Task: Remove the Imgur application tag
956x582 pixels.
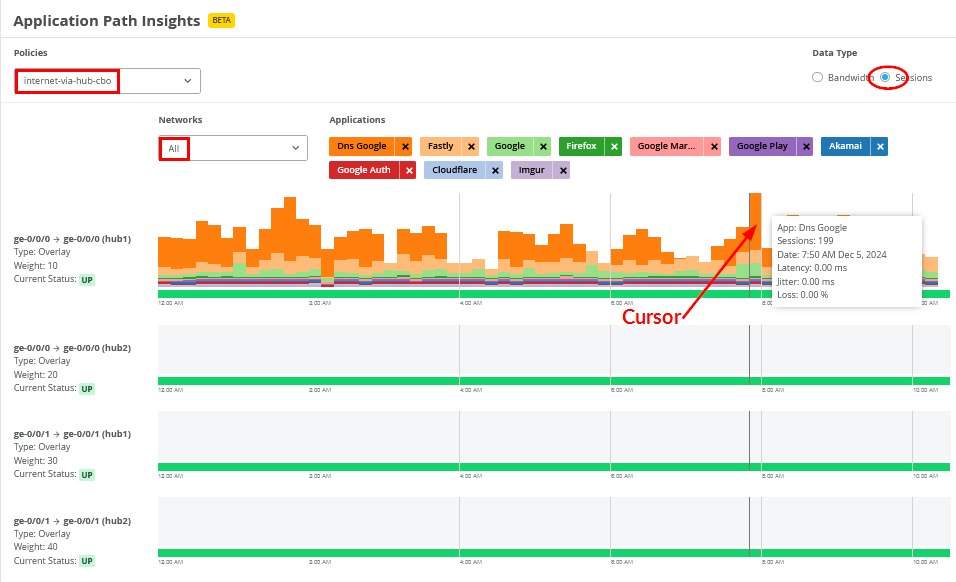Action: point(563,171)
